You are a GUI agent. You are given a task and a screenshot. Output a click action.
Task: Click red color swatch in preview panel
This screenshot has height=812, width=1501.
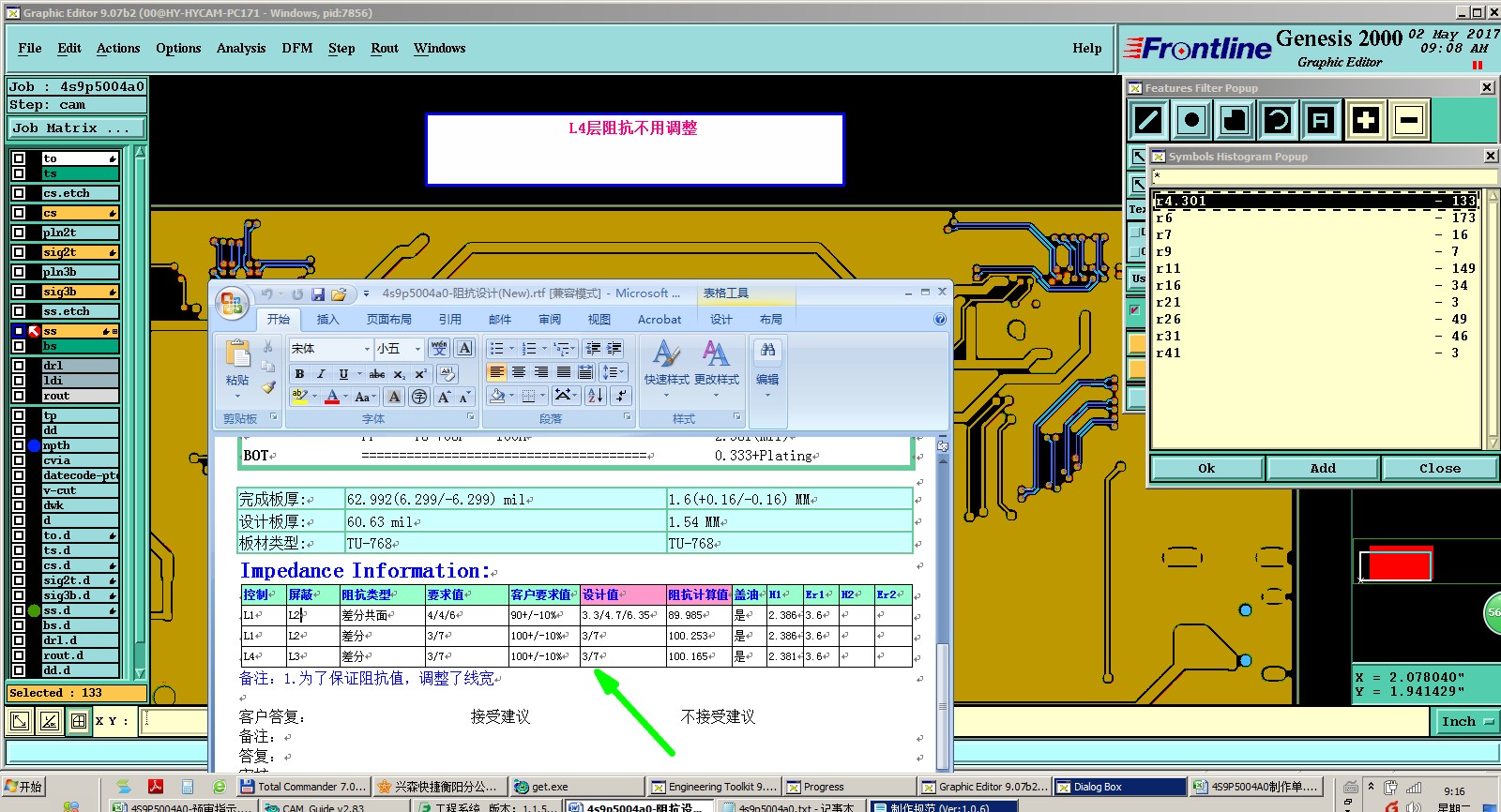(1400, 564)
